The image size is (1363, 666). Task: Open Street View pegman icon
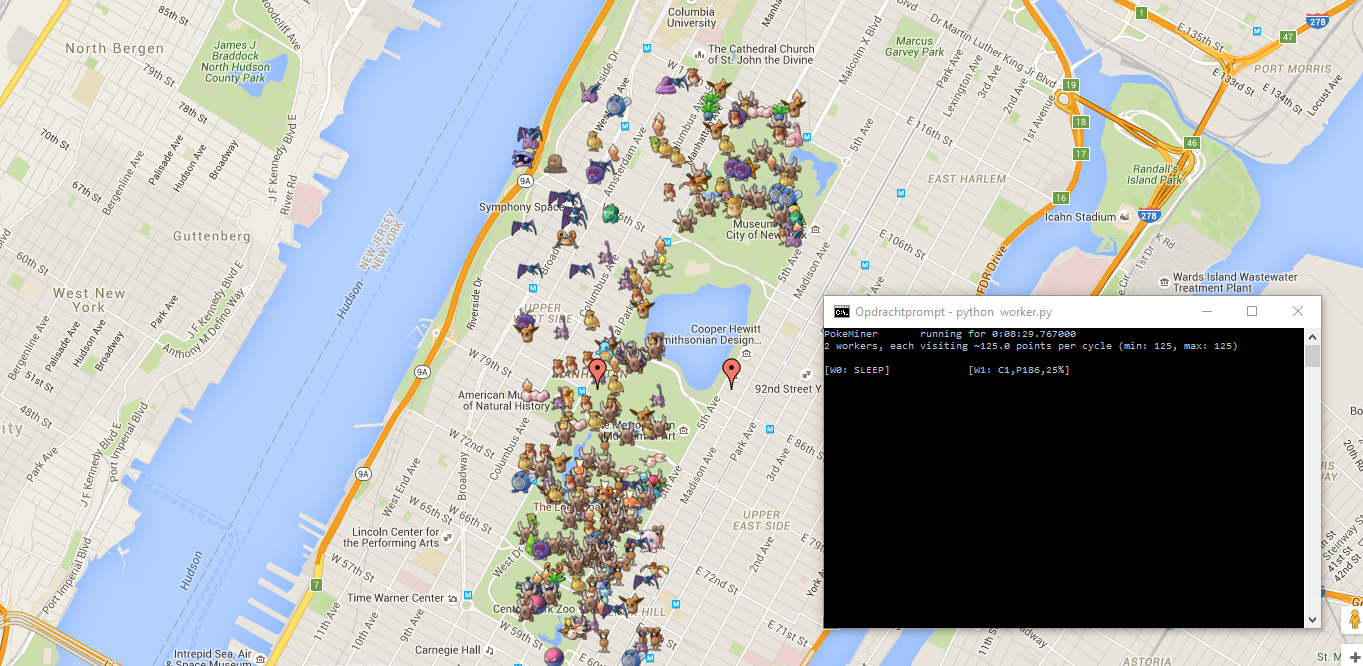[x=1353, y=620]
